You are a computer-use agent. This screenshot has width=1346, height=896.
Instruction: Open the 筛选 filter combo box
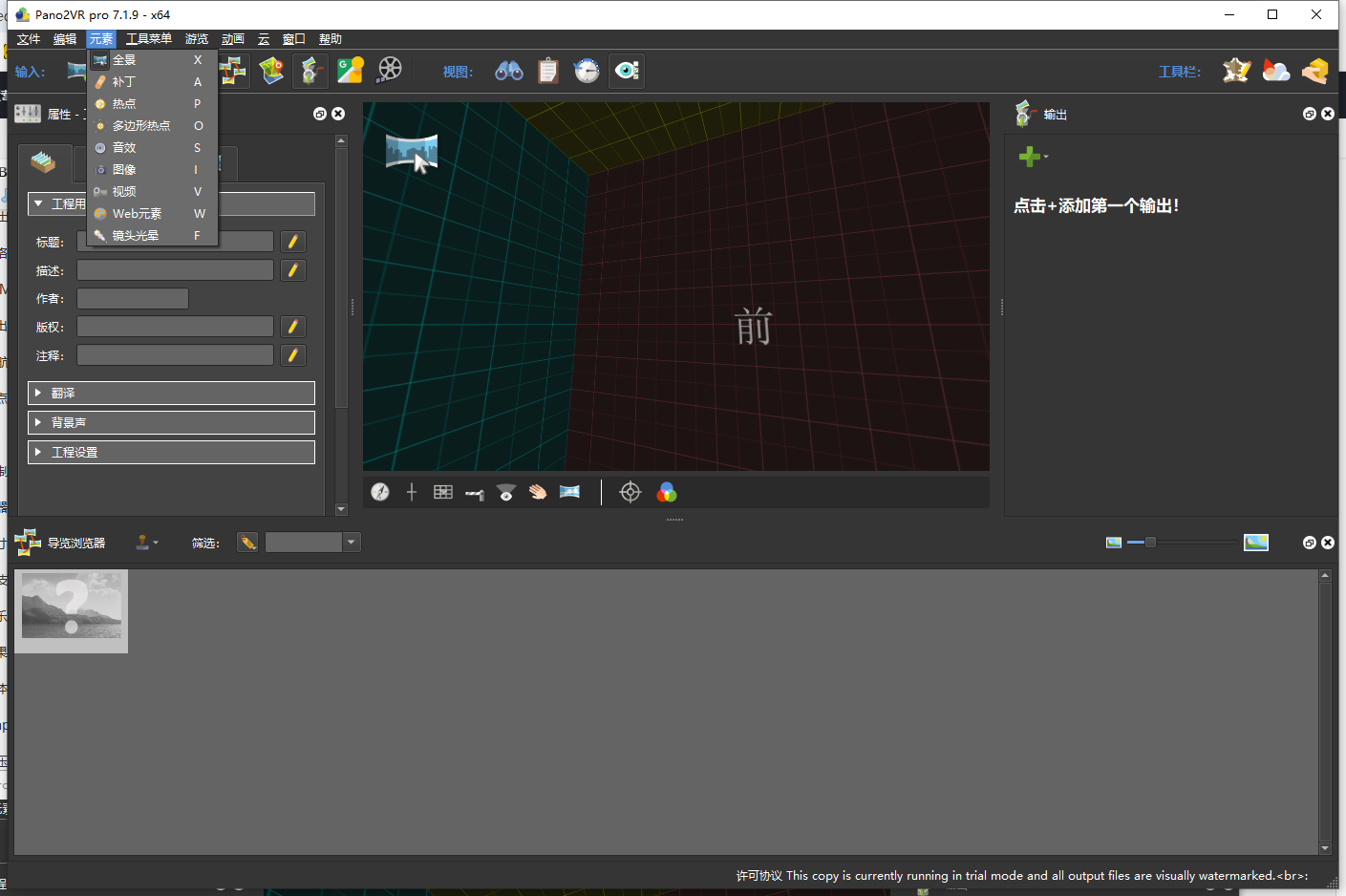coord(312,543)
